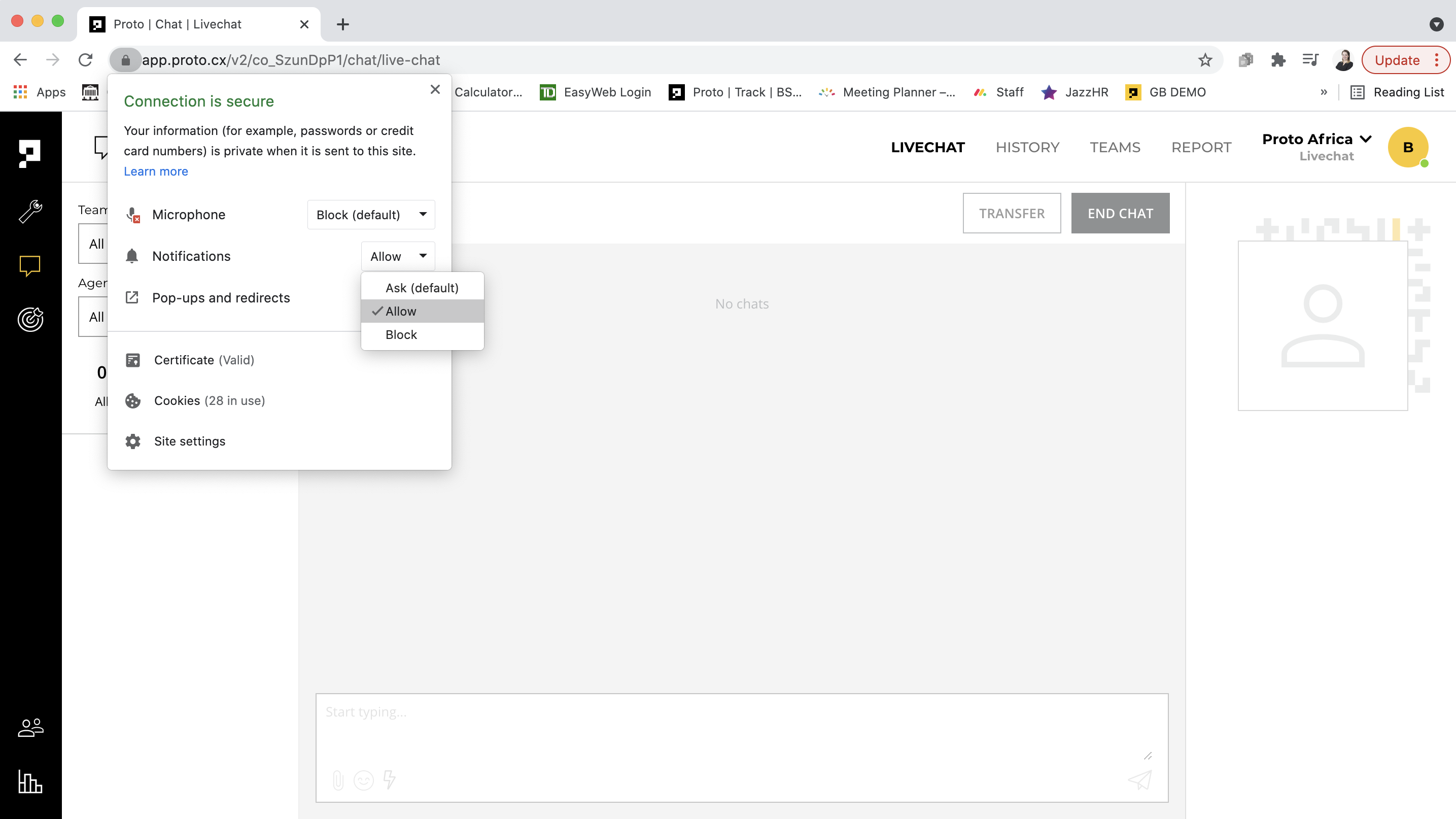This screenshot has height=819, width=1456.
Task: Open the target icon in left sidebar
Action: coord(30,319)
